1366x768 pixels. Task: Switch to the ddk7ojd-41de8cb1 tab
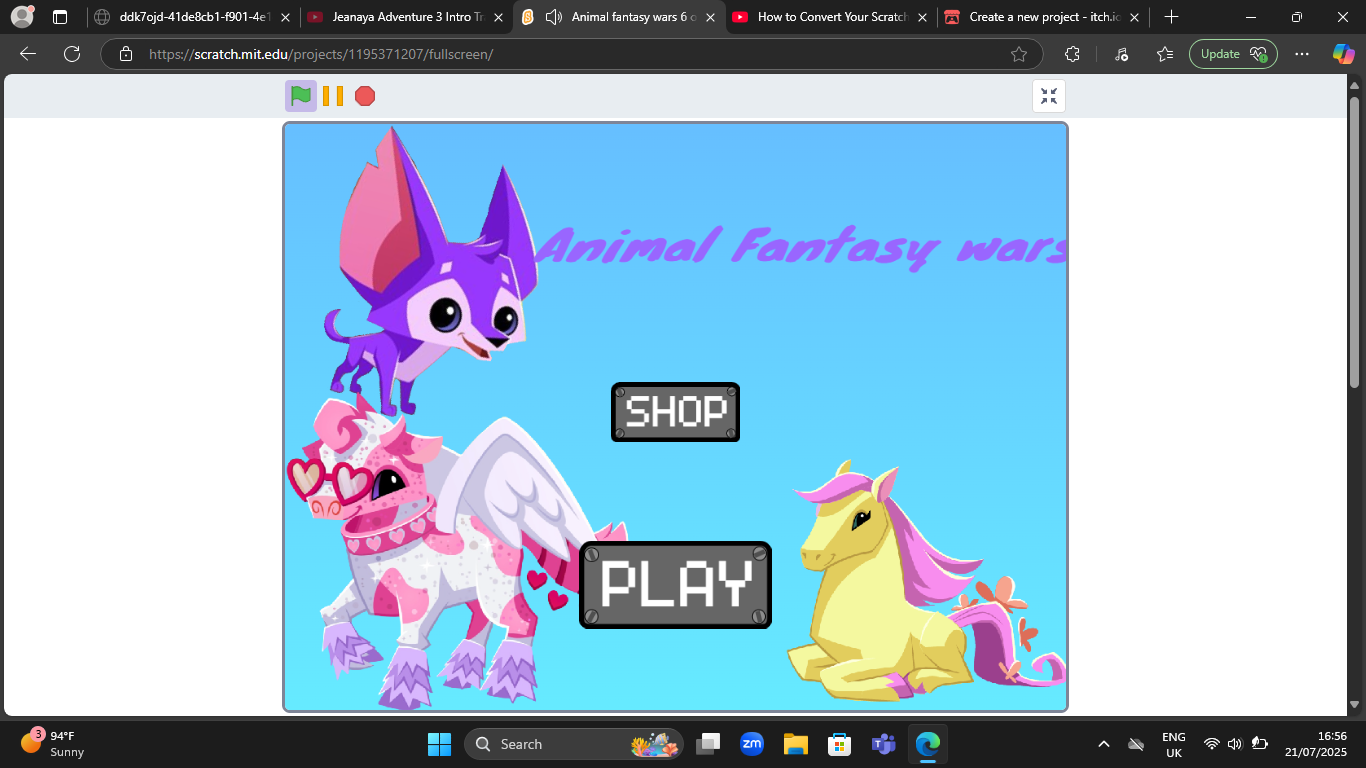pos(194,17)
